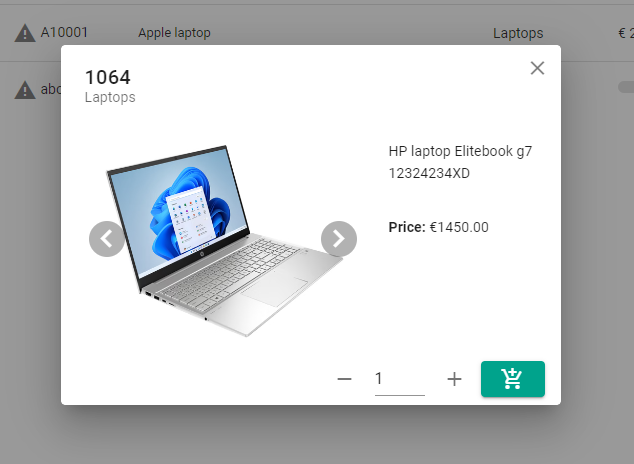Select the A10001 product code

coord(64,32)
